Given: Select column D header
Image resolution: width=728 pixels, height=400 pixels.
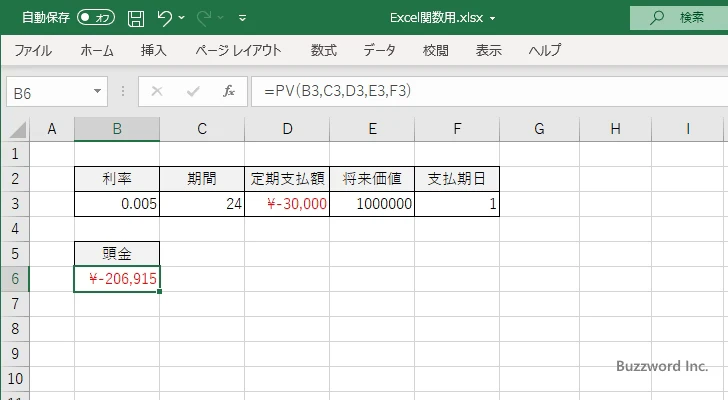Looking at the screenshot, I should (287, 129).
